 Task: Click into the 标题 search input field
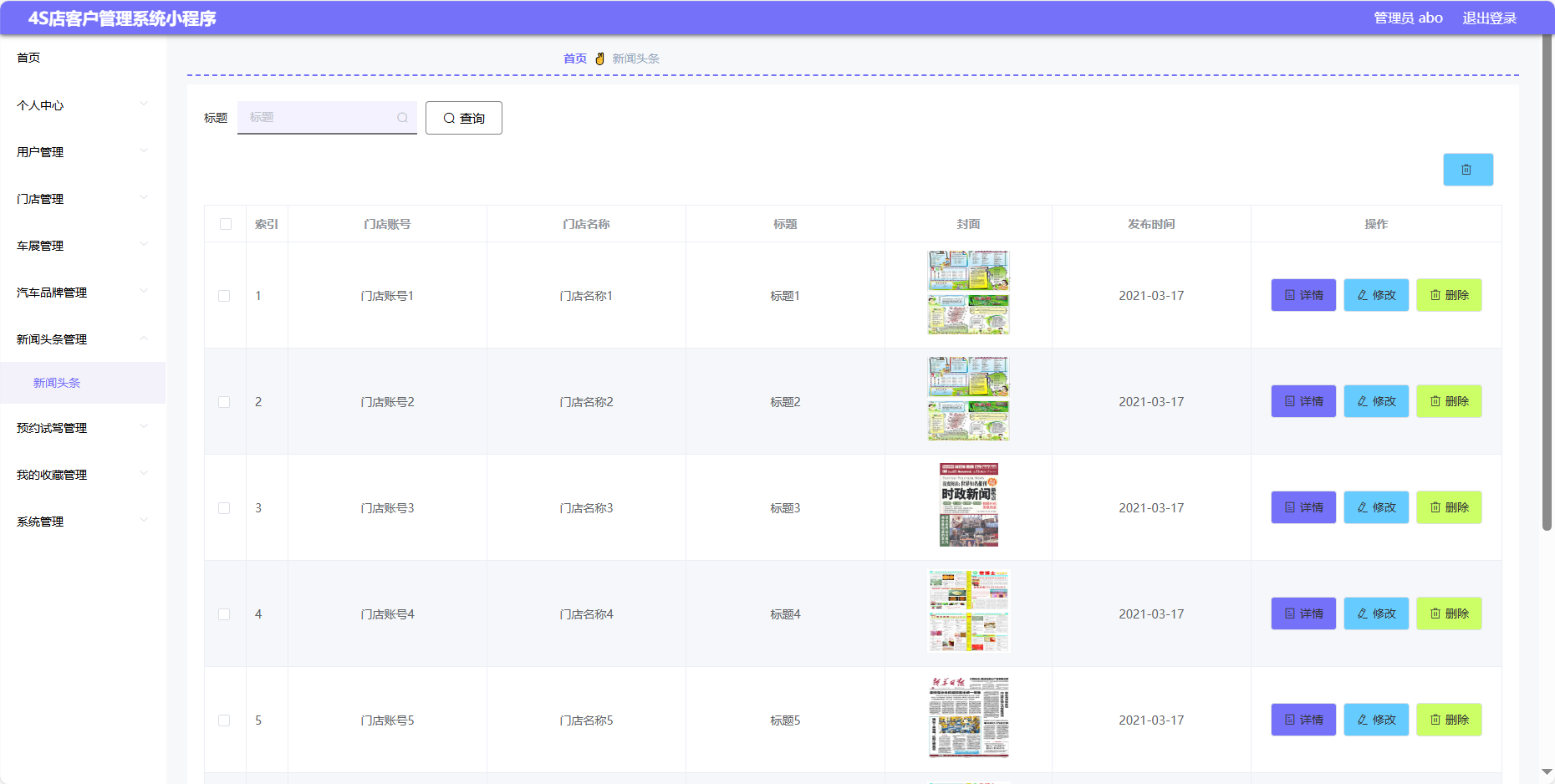[327, 118]
